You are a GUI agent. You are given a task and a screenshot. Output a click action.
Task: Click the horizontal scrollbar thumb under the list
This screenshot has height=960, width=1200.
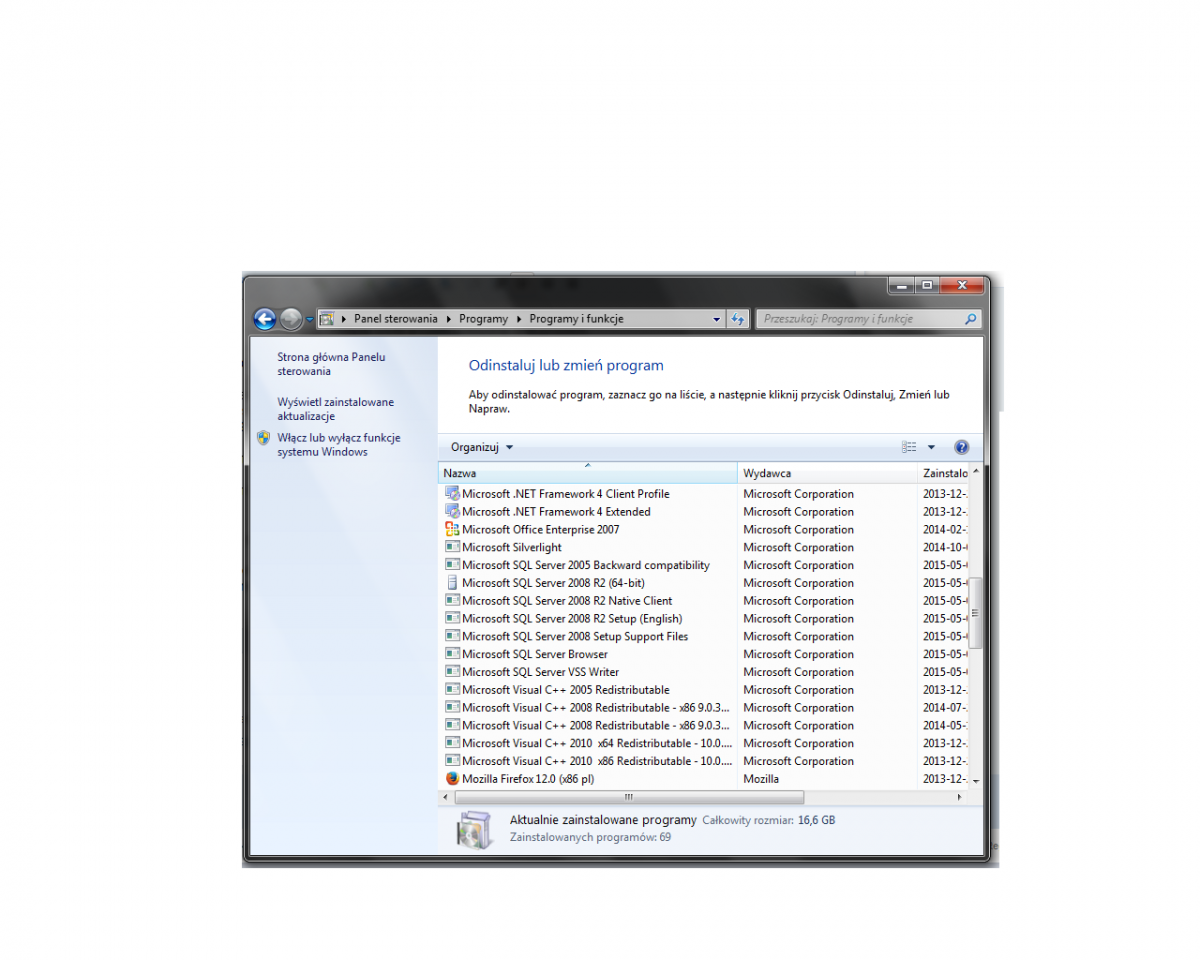629,797
